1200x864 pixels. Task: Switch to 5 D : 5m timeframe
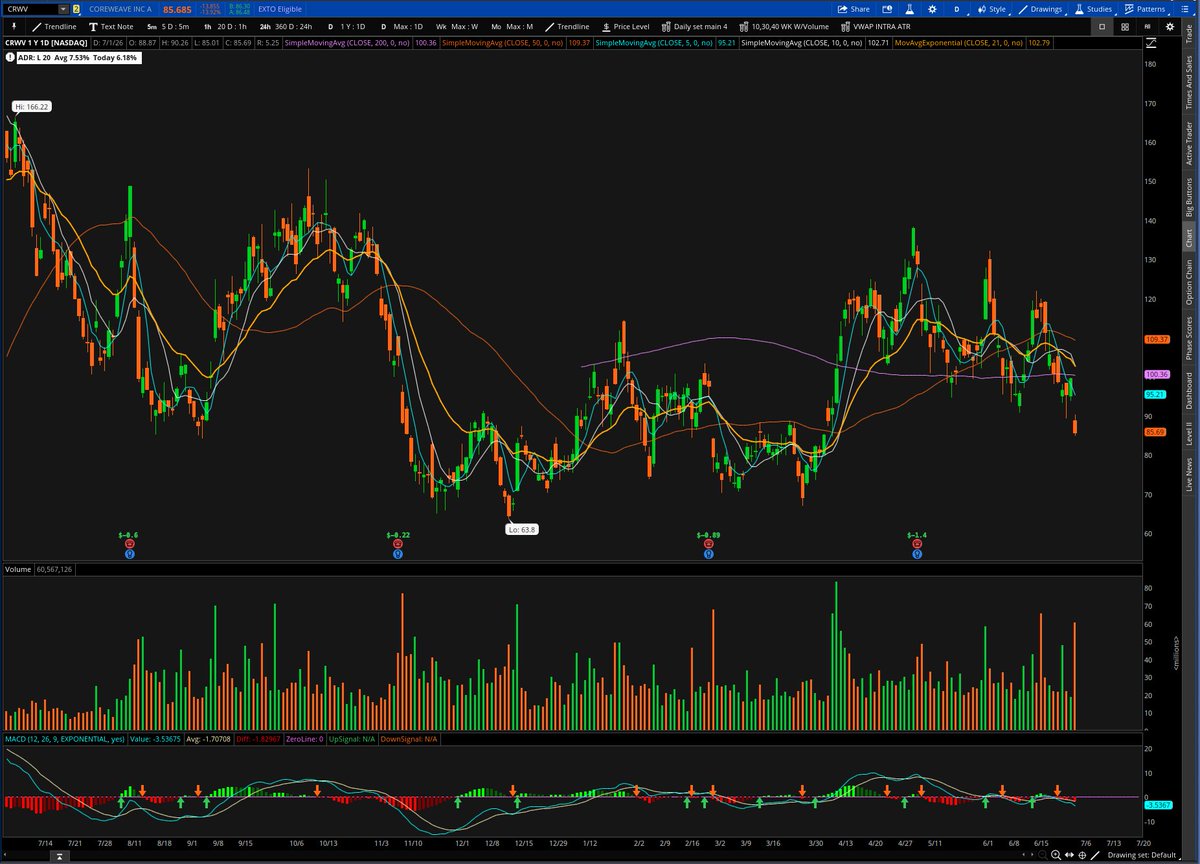pos(166,26)
